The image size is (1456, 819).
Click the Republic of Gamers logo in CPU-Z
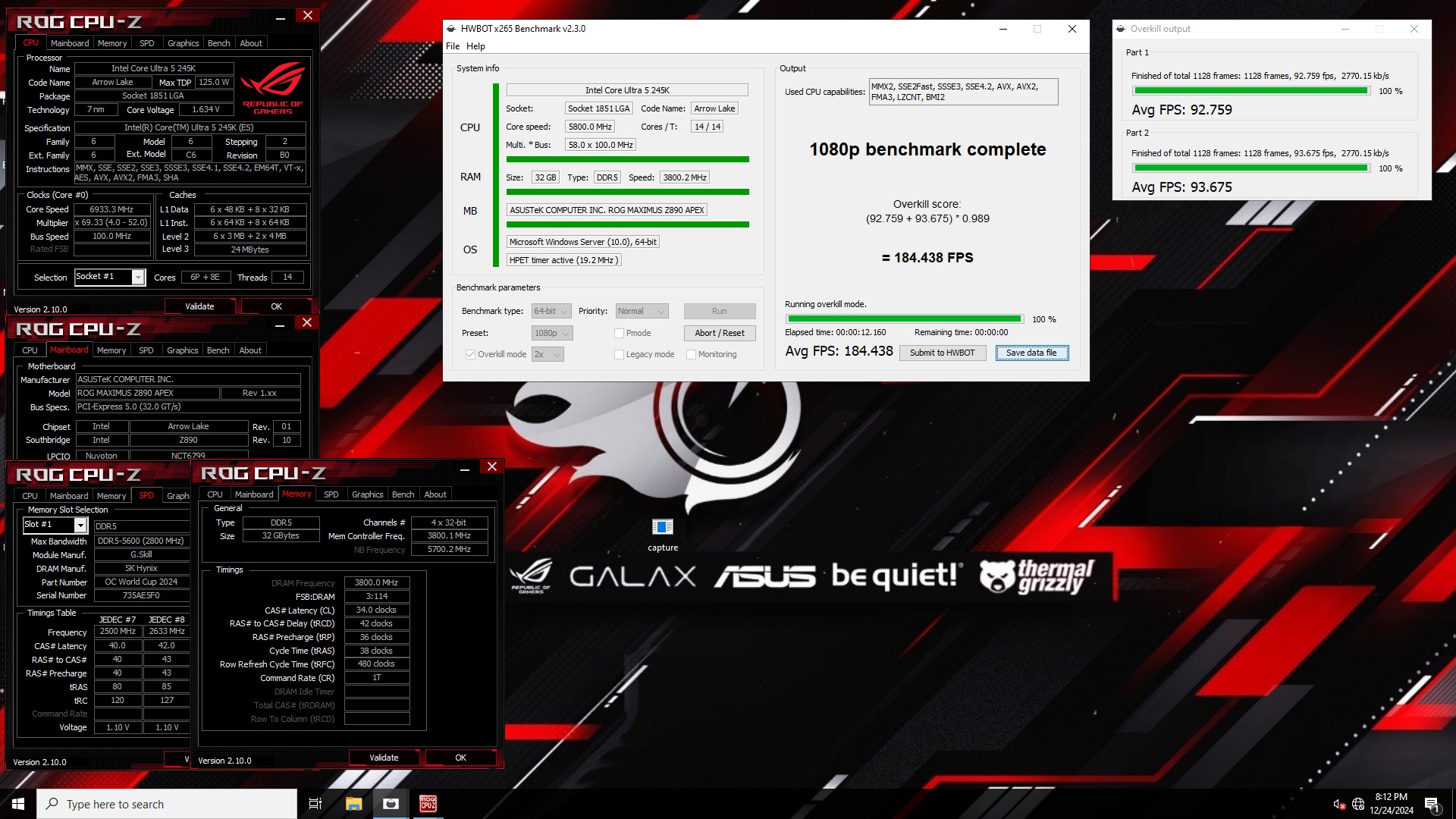point(272,89)
